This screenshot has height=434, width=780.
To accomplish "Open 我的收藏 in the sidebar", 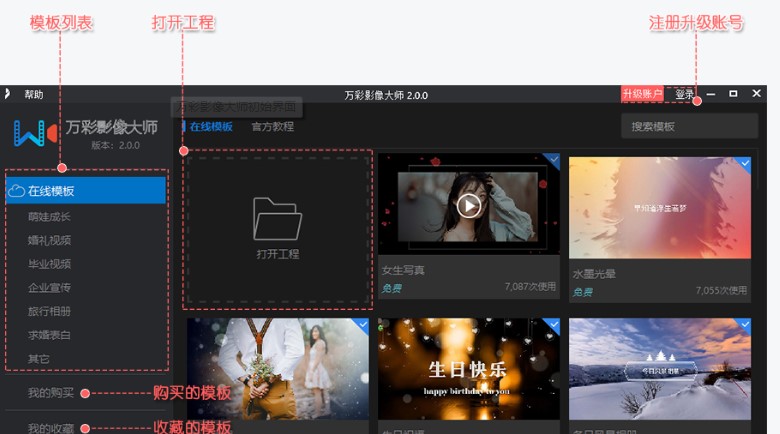I will coord(51,428).
